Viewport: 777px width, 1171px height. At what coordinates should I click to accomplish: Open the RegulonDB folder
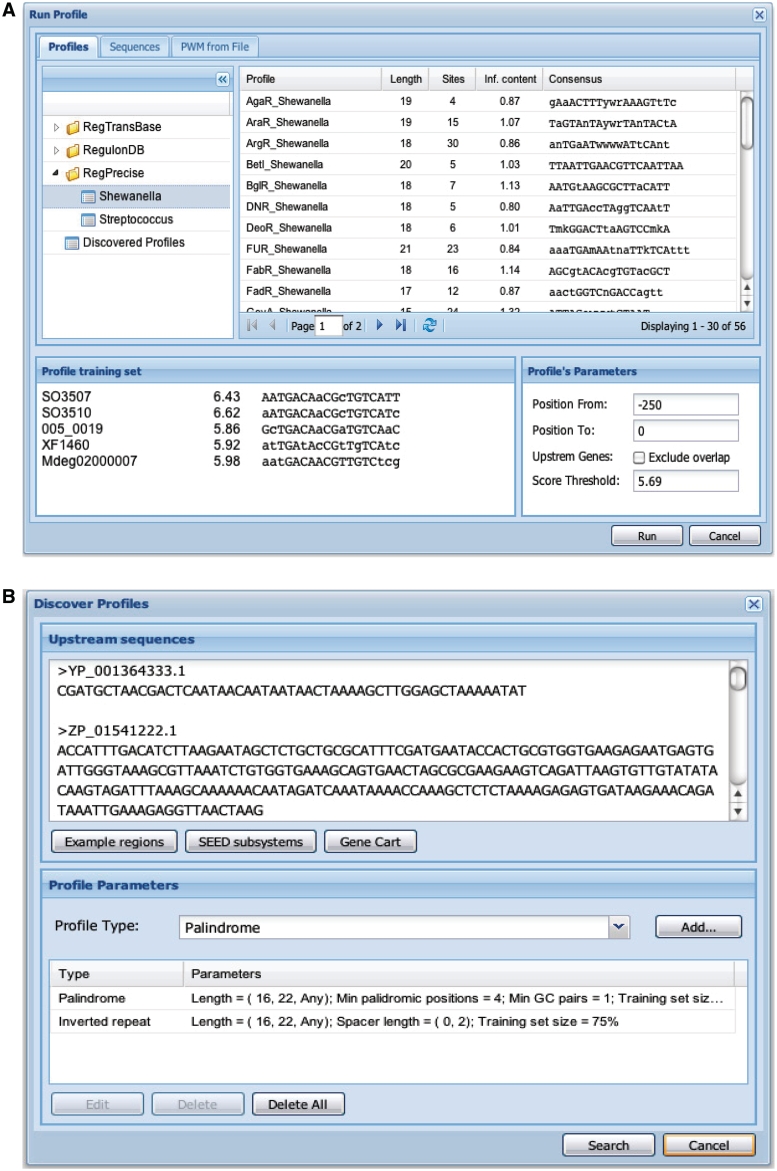113,150
